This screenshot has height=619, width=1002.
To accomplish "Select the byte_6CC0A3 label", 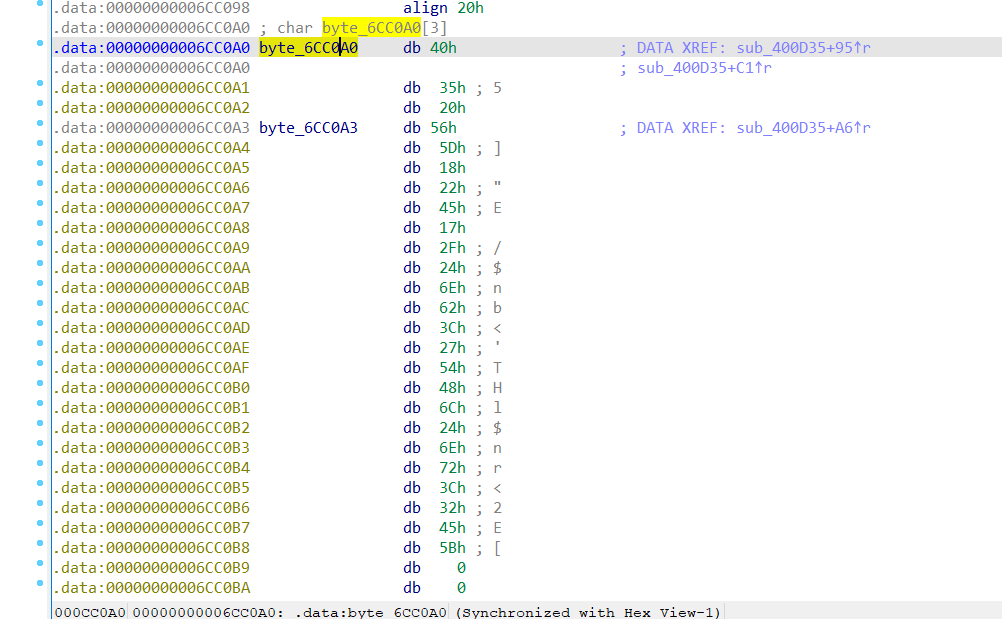I will 308,128.
